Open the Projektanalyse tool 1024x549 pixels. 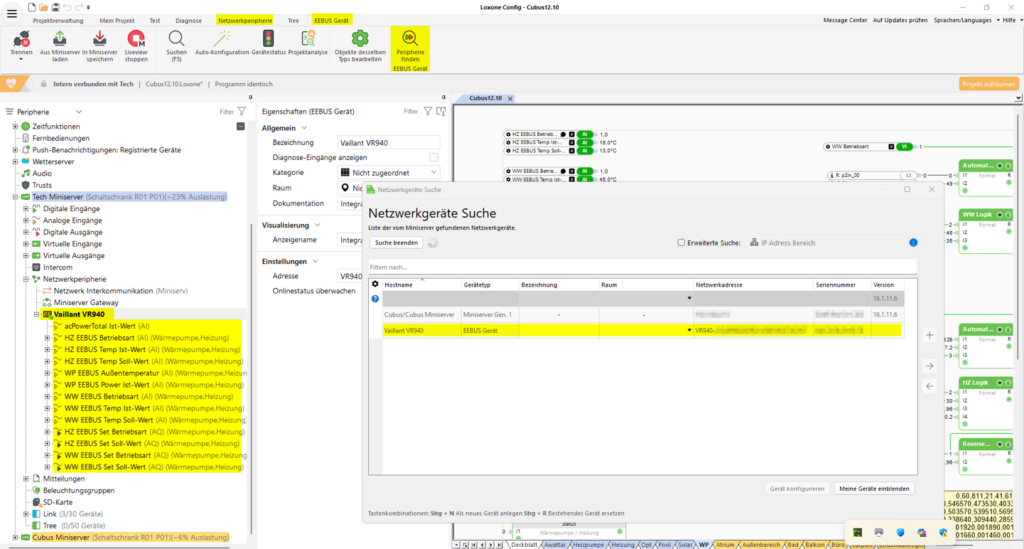(308, 38)
